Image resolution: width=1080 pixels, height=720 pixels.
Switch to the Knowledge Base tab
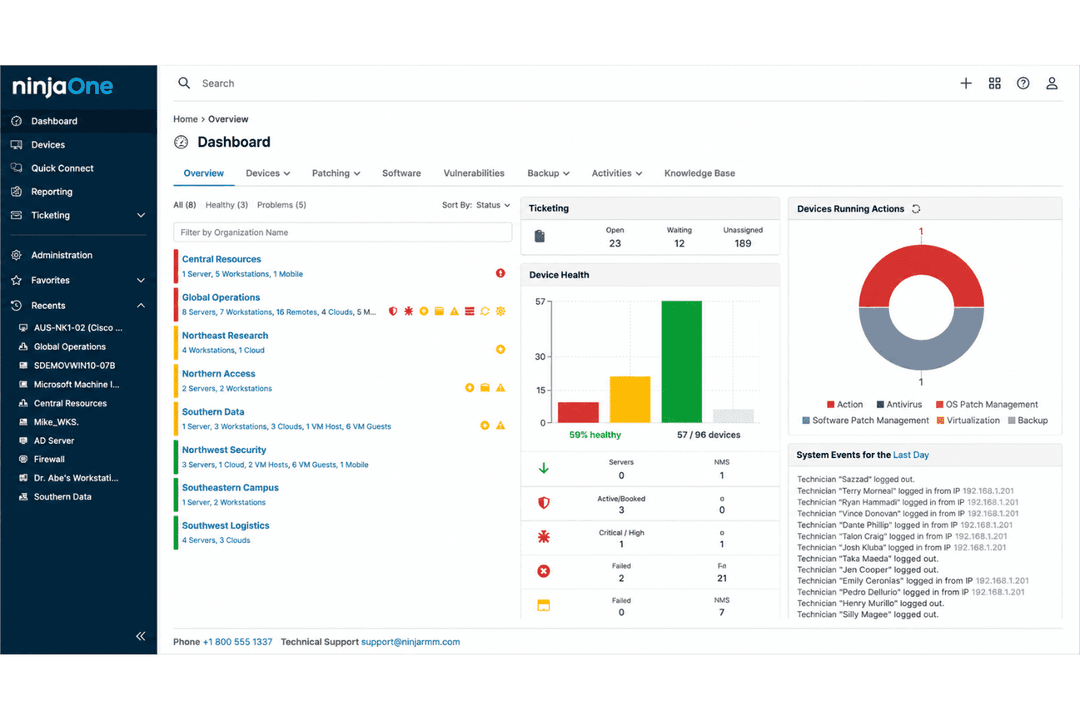pos(699,174)
